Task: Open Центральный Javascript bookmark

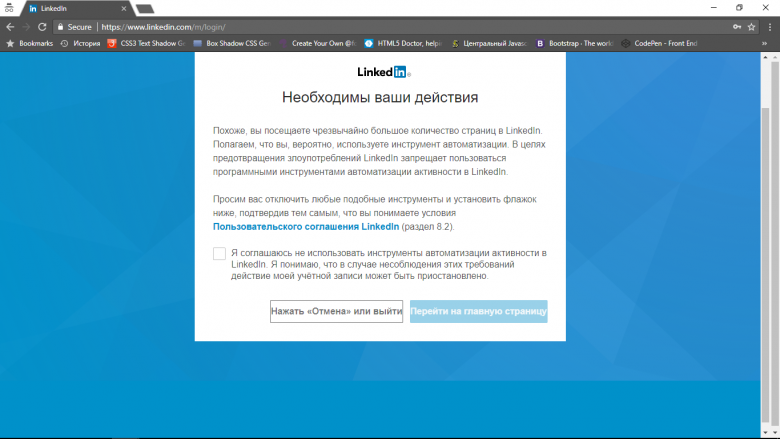Action: [489, 43]
